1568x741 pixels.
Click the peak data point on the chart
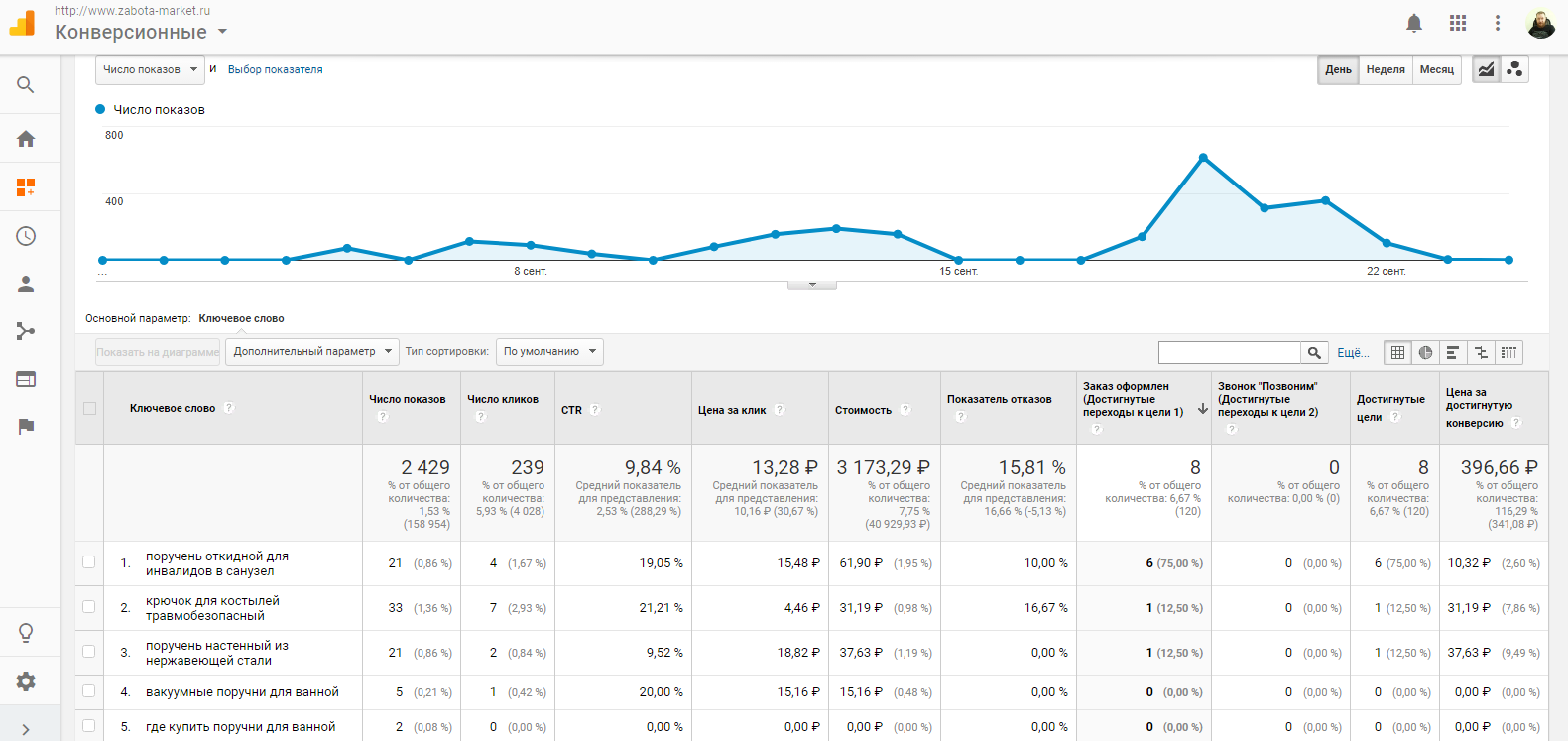(x=1203, y=158)
